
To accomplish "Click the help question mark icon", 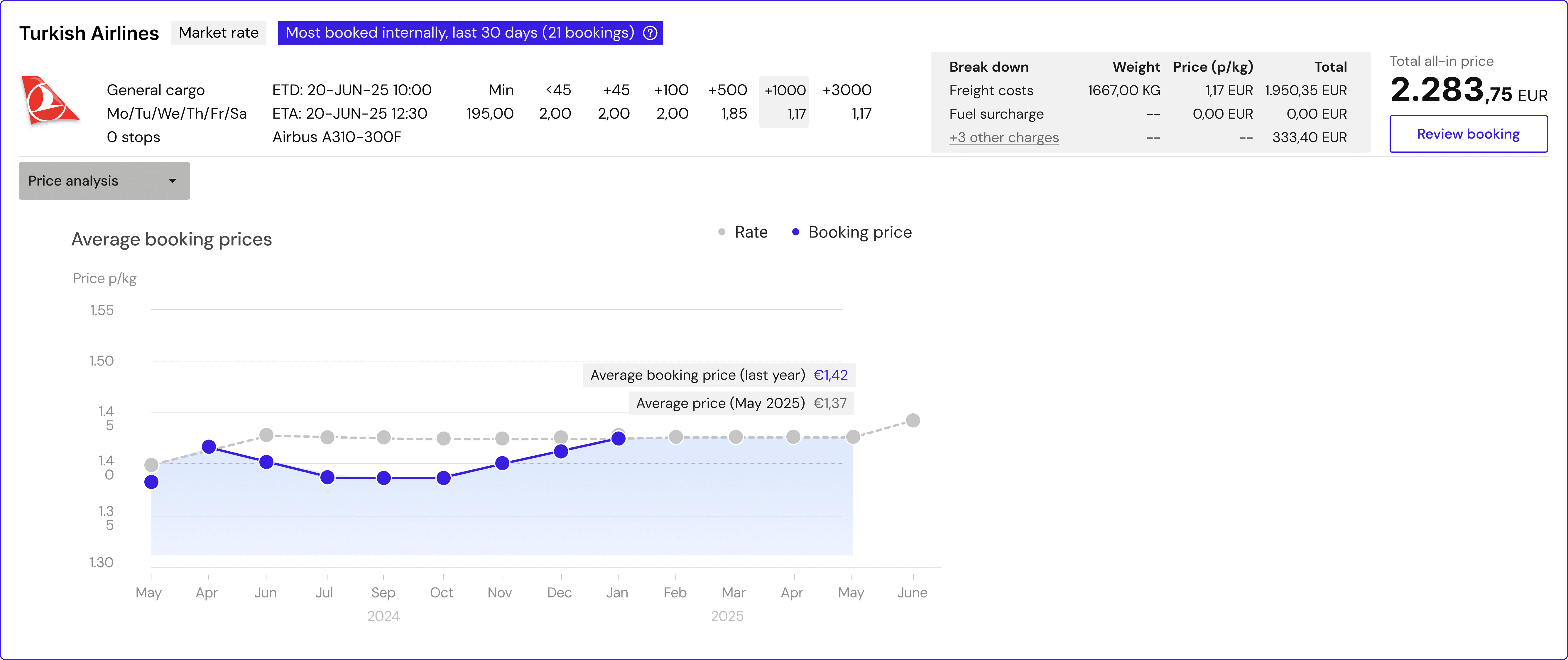I will click(x=650, y=33).
